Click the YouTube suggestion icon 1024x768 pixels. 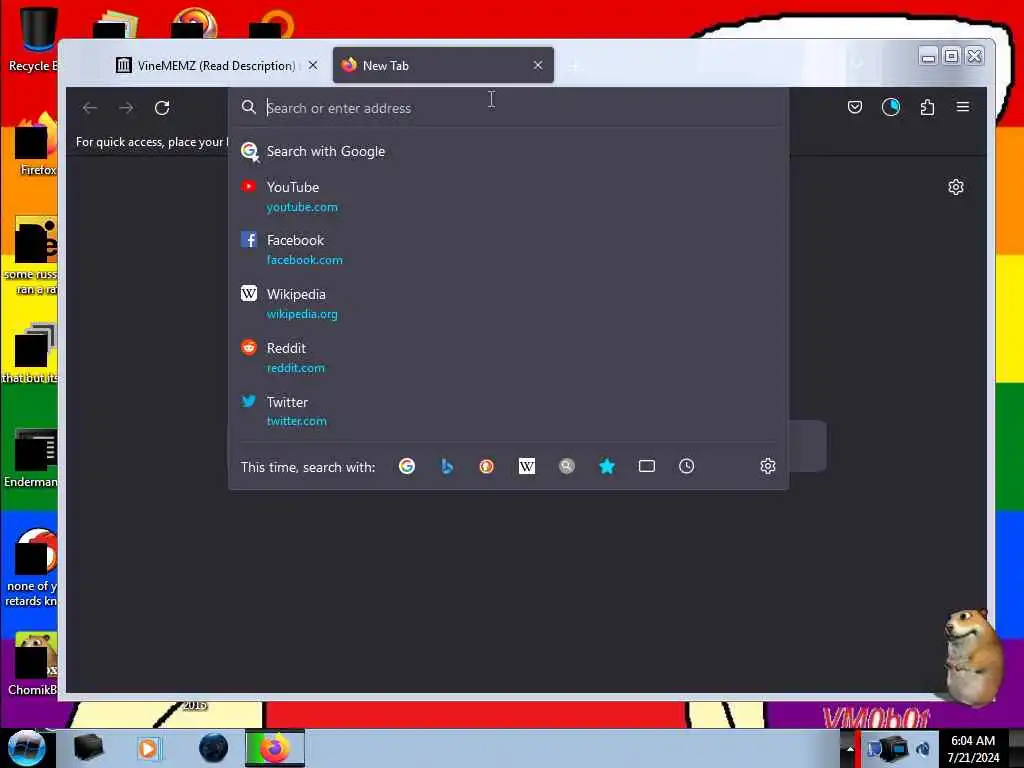pos(248,187)
